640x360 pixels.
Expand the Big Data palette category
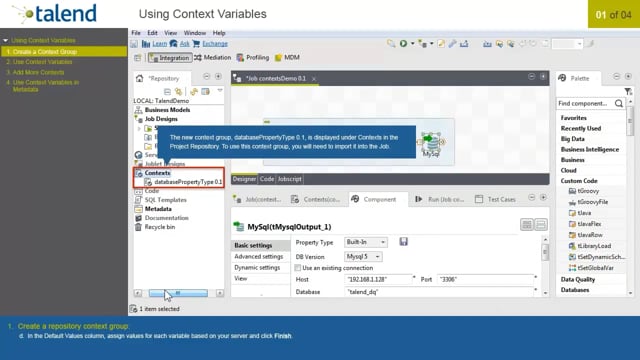point(572,139)
